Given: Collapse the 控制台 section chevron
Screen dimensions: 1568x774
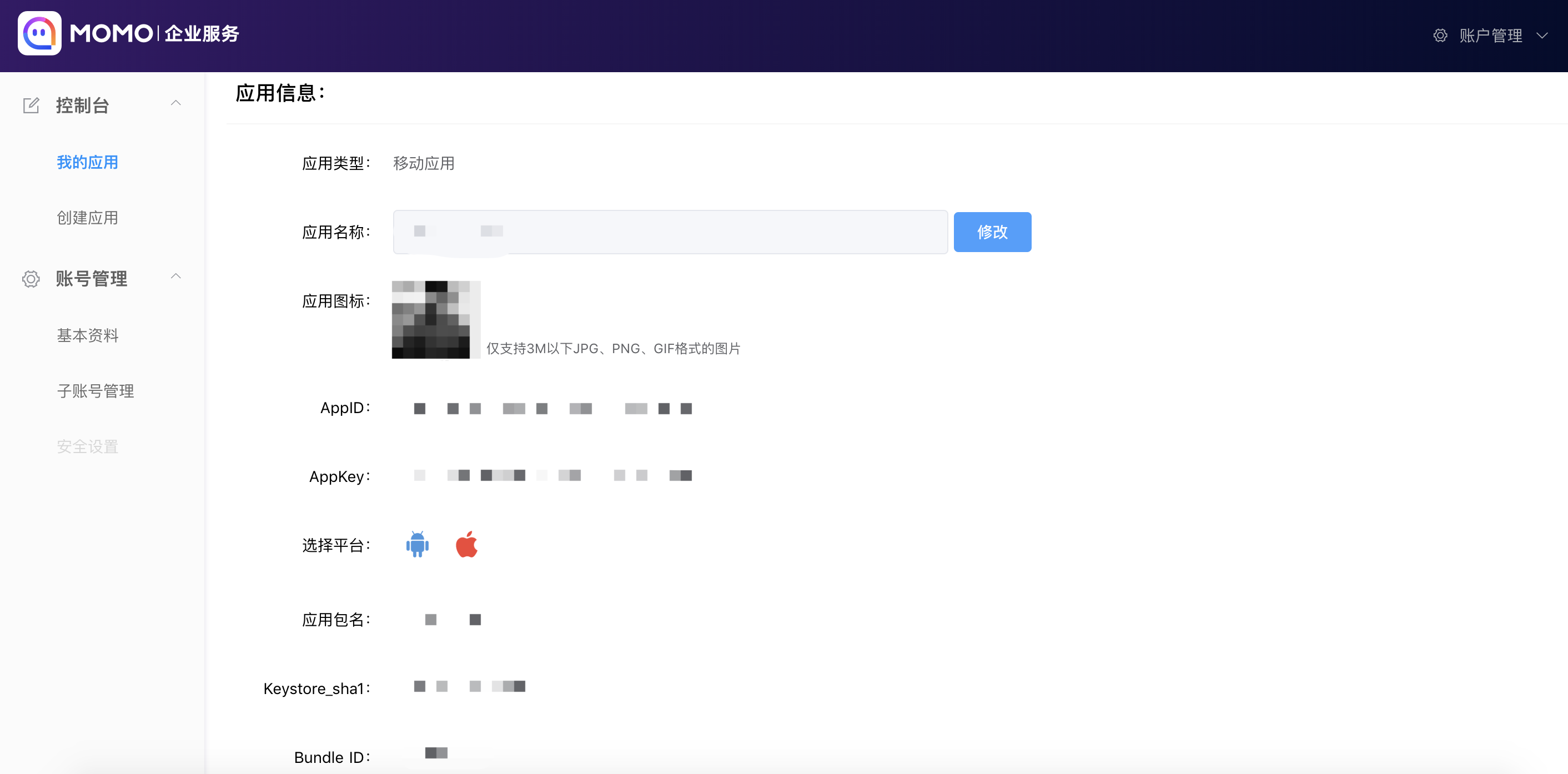Looking at the screenshot, I should (x=176, y=103).
